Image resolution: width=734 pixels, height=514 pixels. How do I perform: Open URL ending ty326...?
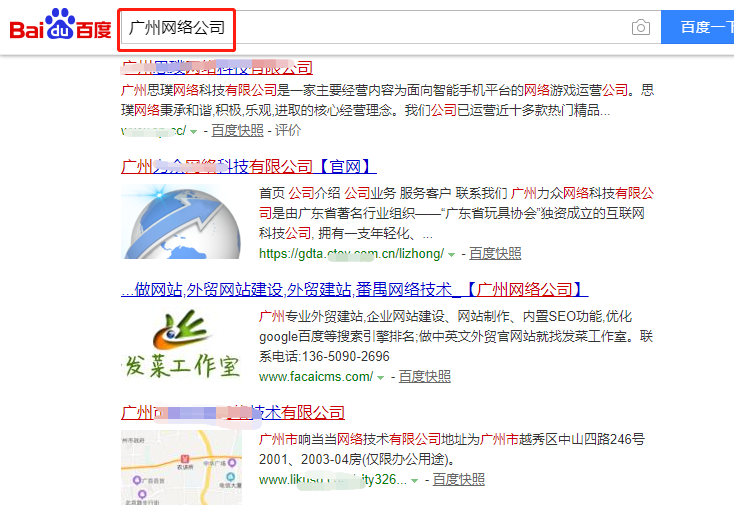pos(332,480)
